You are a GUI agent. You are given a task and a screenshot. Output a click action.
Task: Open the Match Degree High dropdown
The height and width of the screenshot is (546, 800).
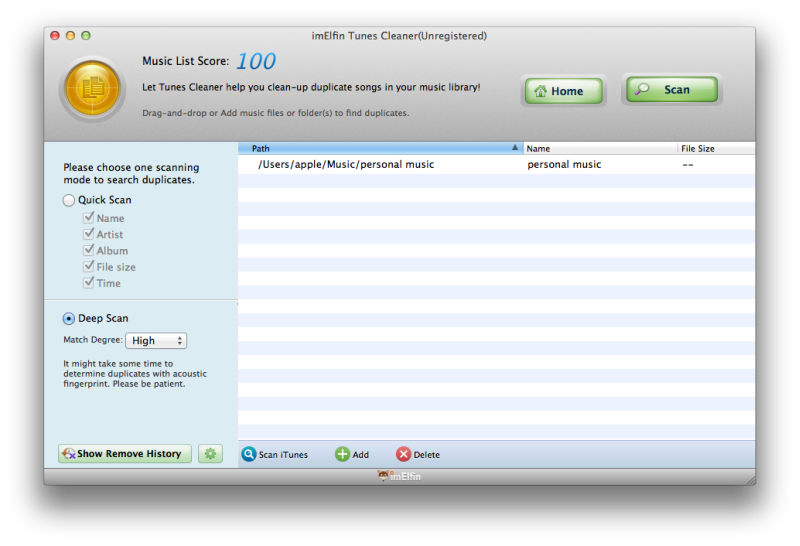tap(156, 340)
